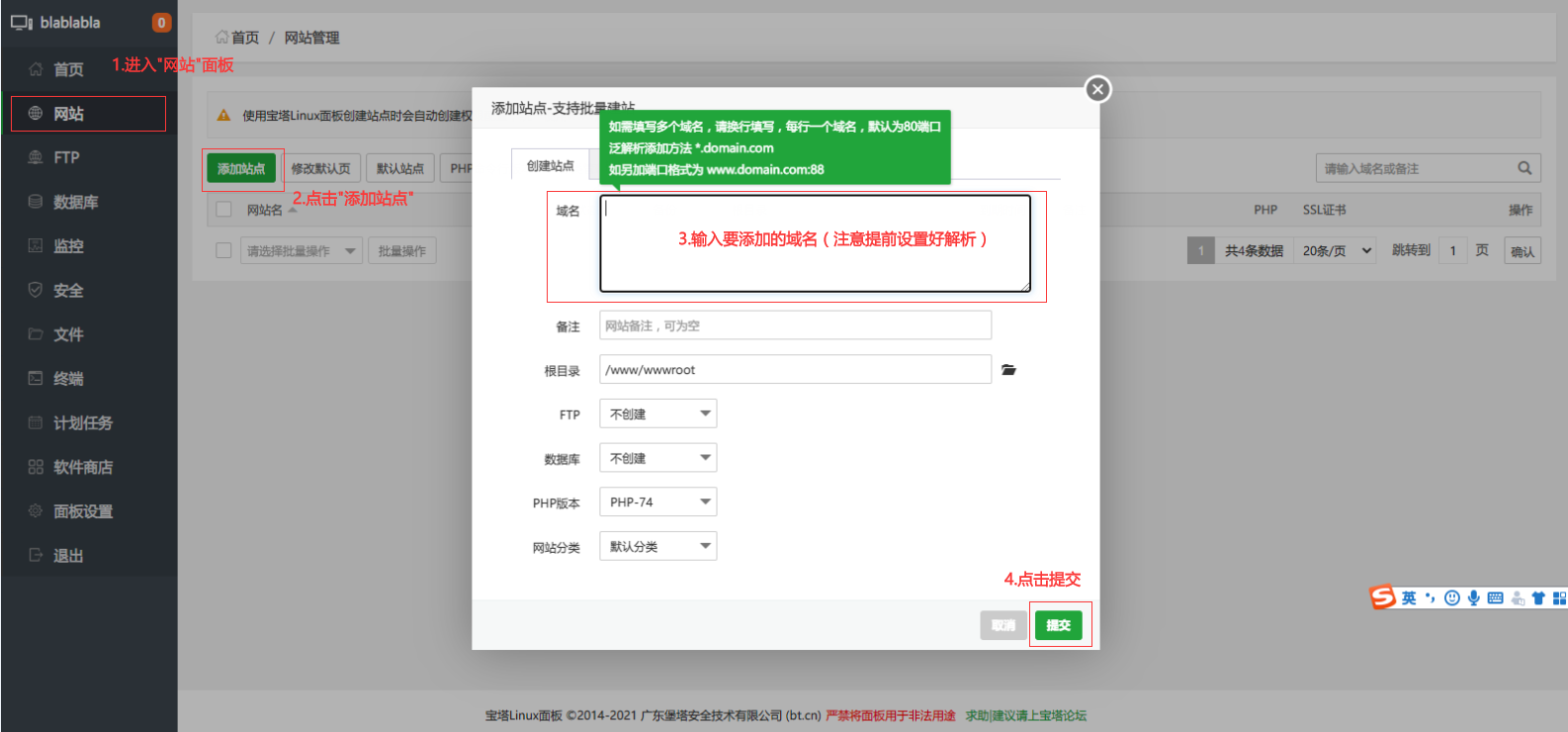Click the 添加站点 button
The width and height of the screenshot is (1568, 732).
click(241, 169)
